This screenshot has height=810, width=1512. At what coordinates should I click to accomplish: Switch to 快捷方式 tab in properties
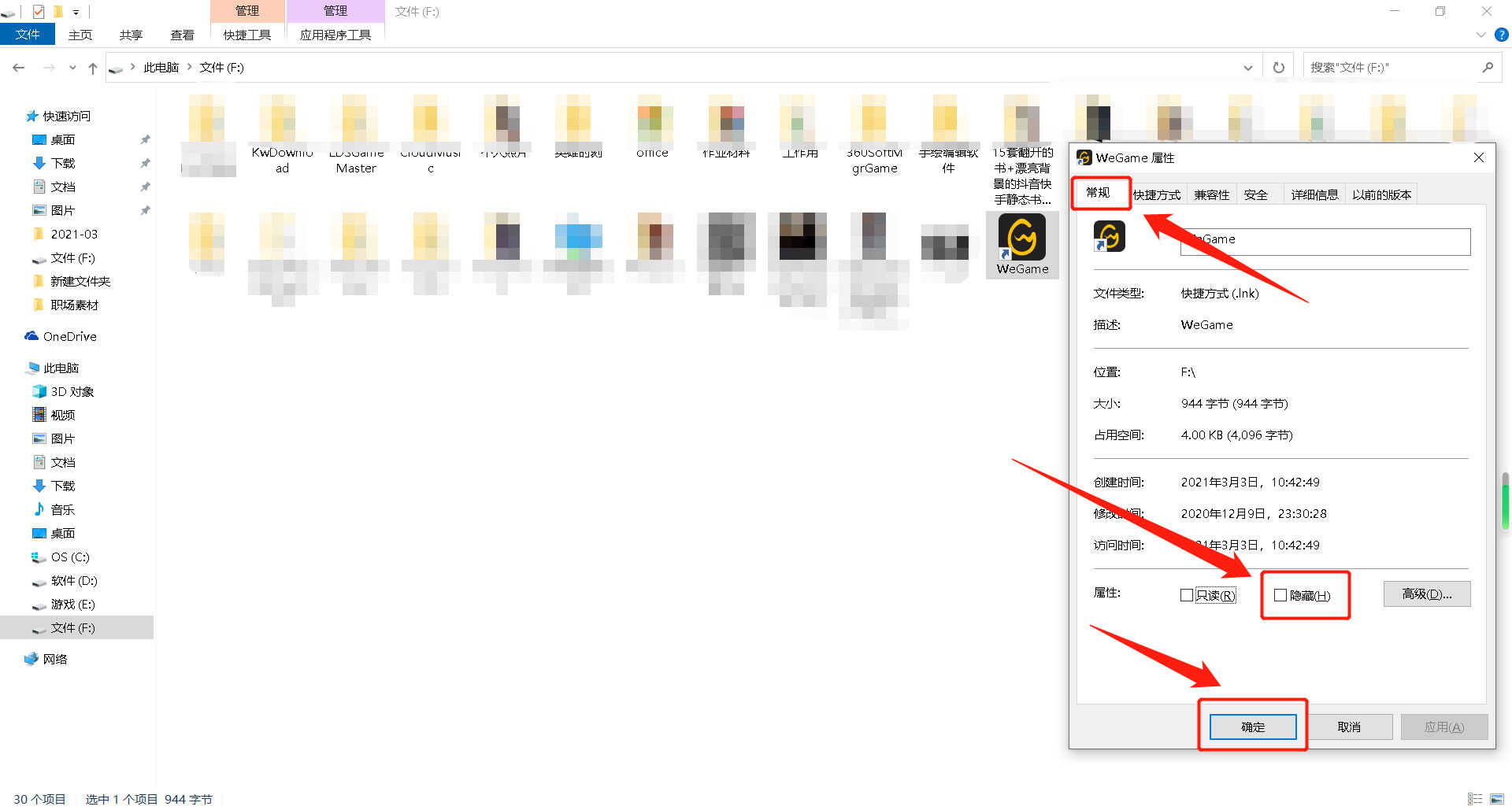pos(1157,194)
